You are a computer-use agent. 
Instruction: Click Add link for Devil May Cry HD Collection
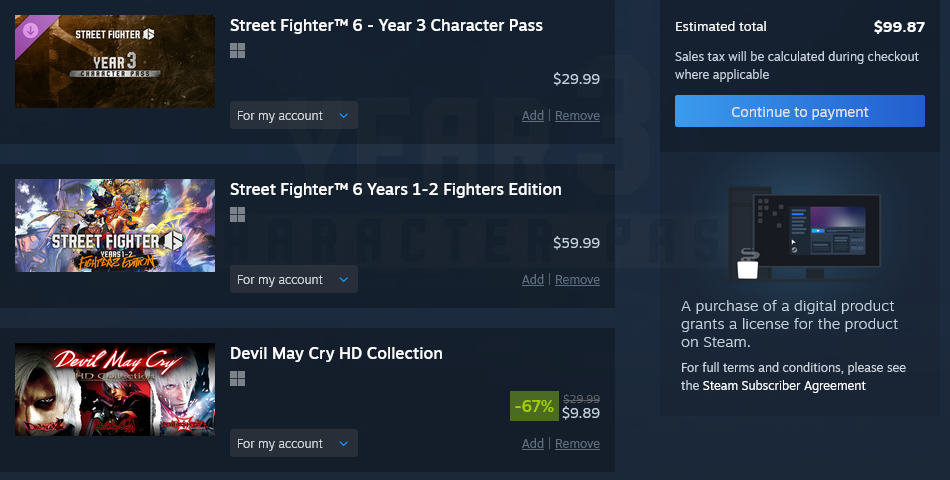532,444
